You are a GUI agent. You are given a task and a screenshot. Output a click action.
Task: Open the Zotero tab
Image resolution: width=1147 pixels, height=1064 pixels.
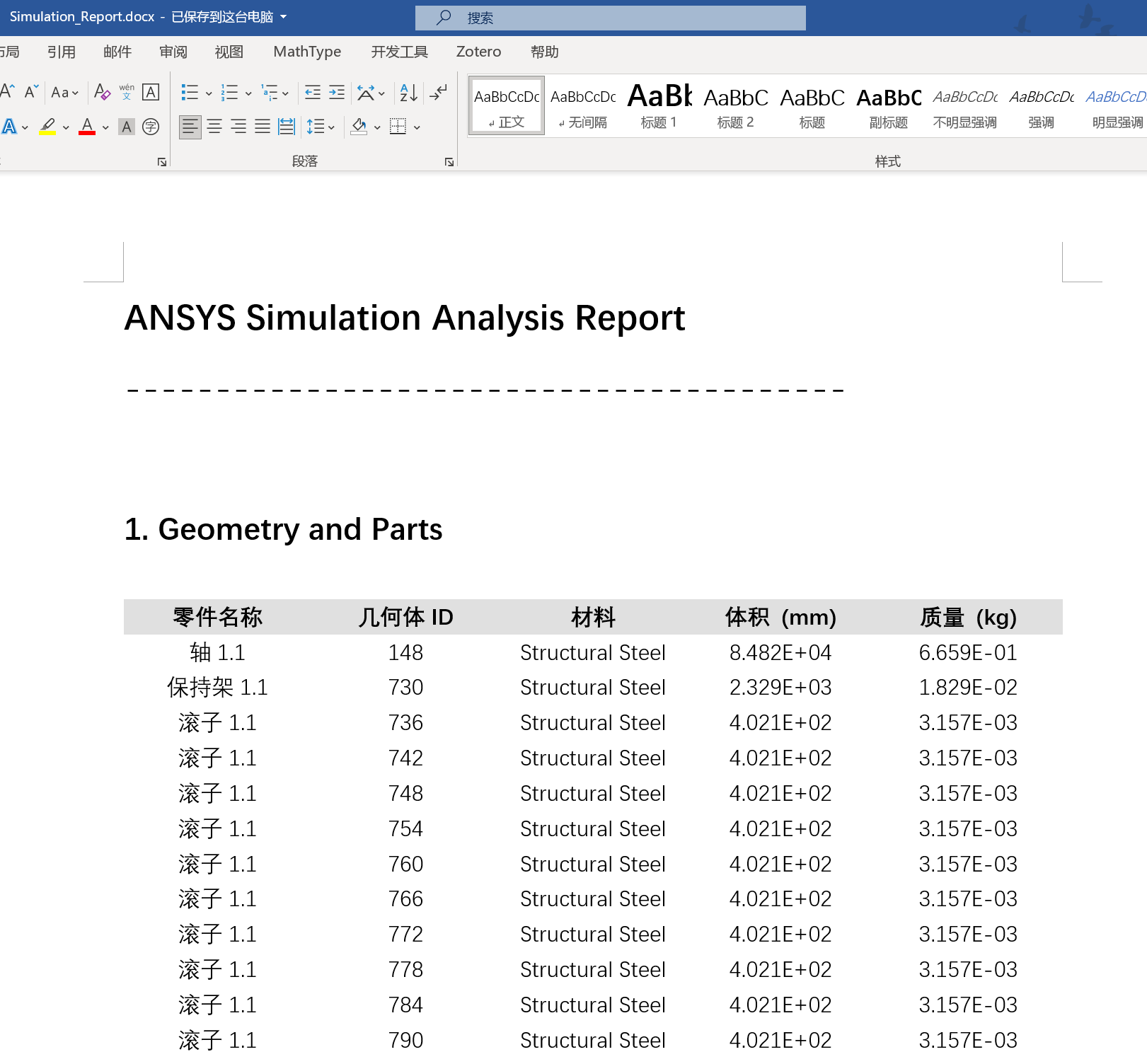tap(479, 52)
